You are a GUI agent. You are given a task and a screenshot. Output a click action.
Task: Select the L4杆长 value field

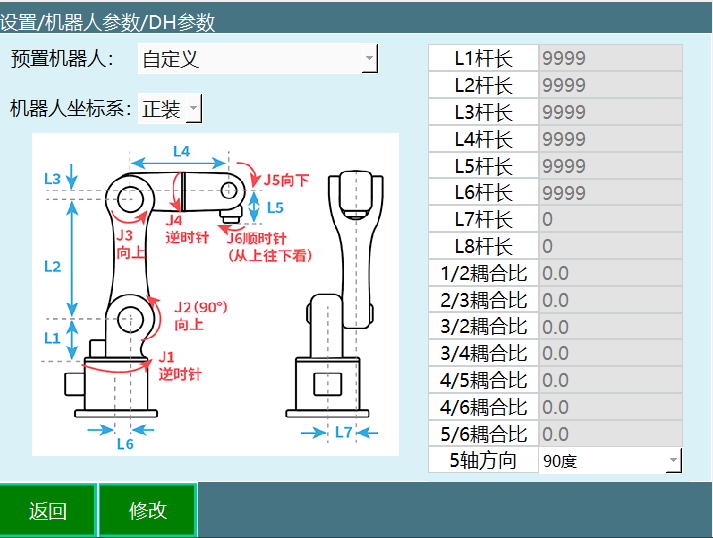click(610, 139)
